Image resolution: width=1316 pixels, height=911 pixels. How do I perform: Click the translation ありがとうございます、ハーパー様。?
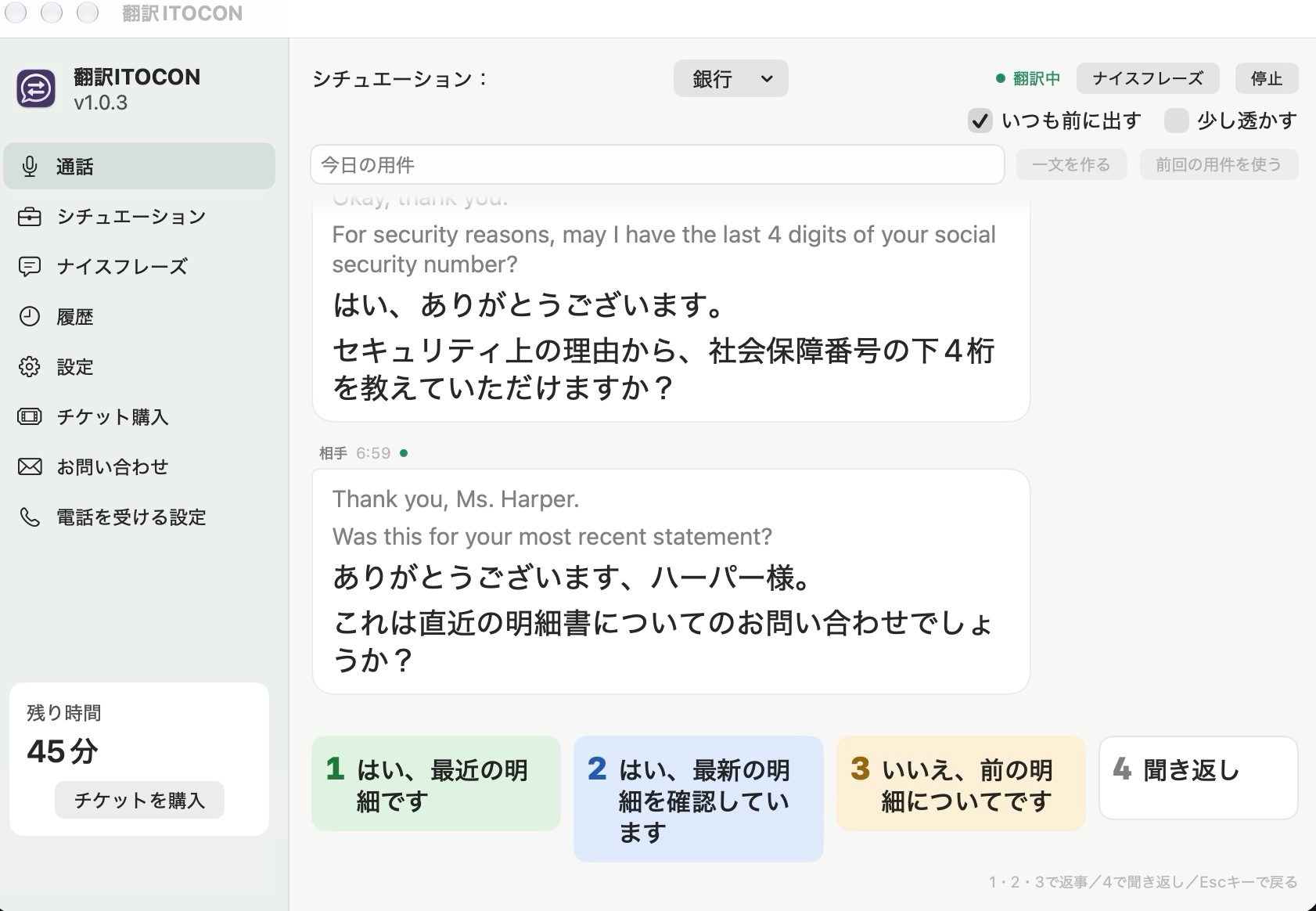(x=573, y=578)
